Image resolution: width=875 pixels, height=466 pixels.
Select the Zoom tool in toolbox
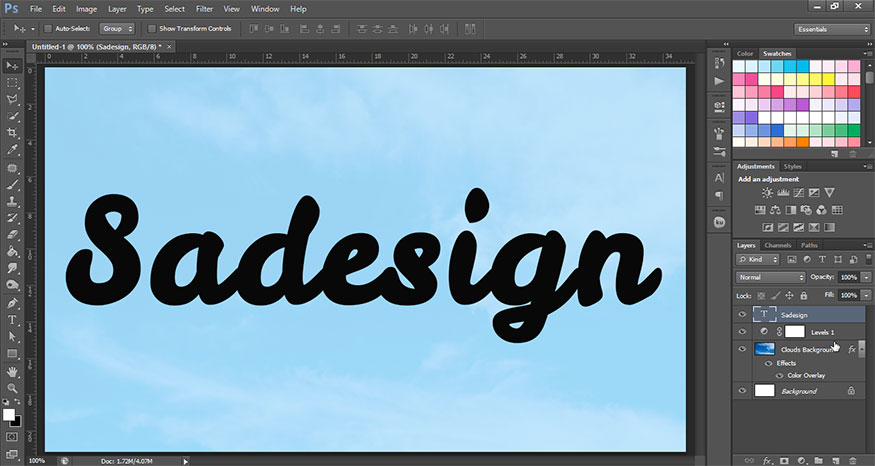tap(13, 388)
